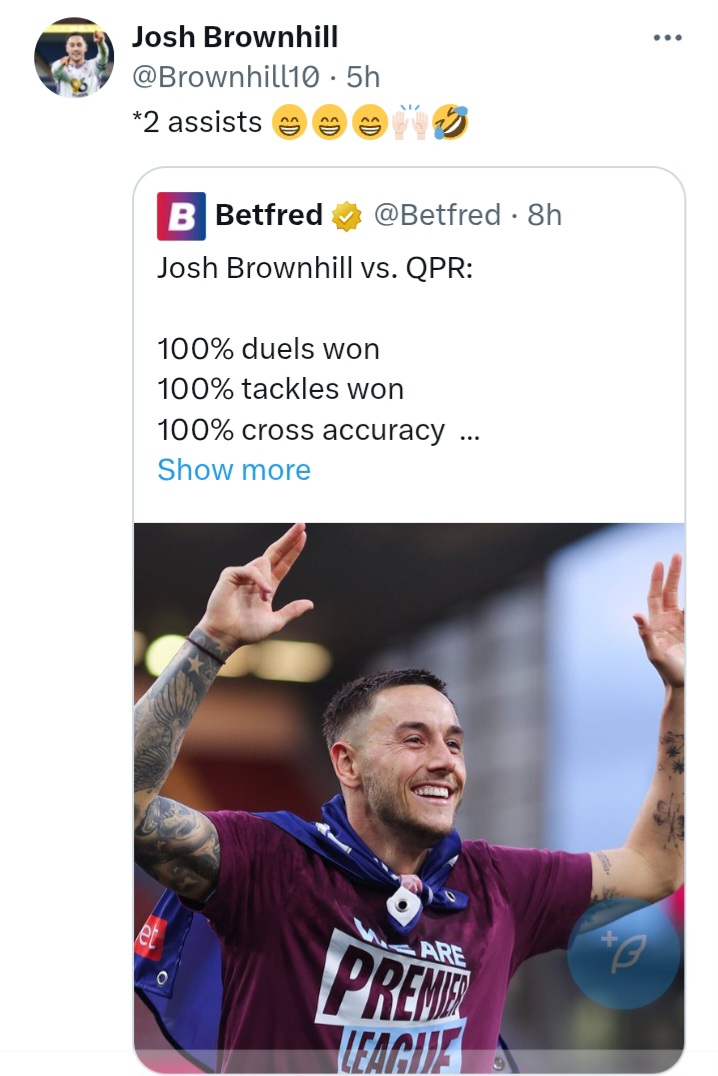The width and height of the screenshot is (718, 1076).
Task: Click Betfred's gold verified badge
Action: point(347,216)
